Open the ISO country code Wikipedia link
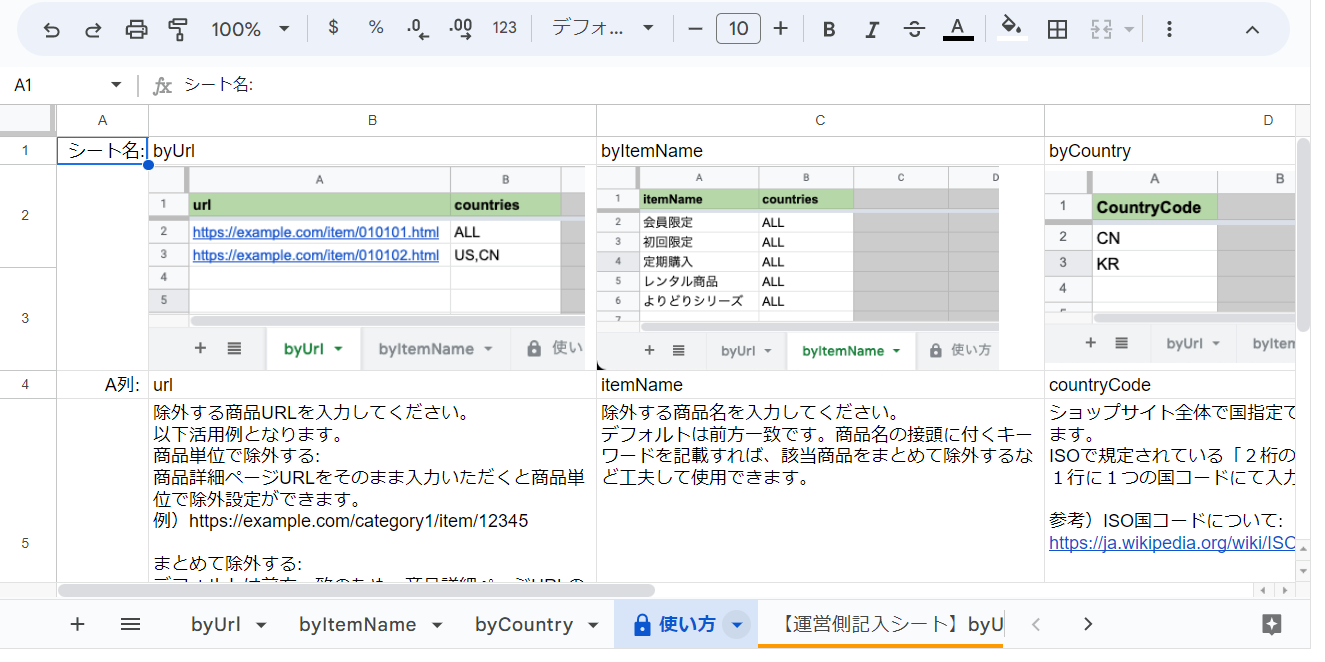Viewport: 1325px width, 662px height. click(1171, 544)
